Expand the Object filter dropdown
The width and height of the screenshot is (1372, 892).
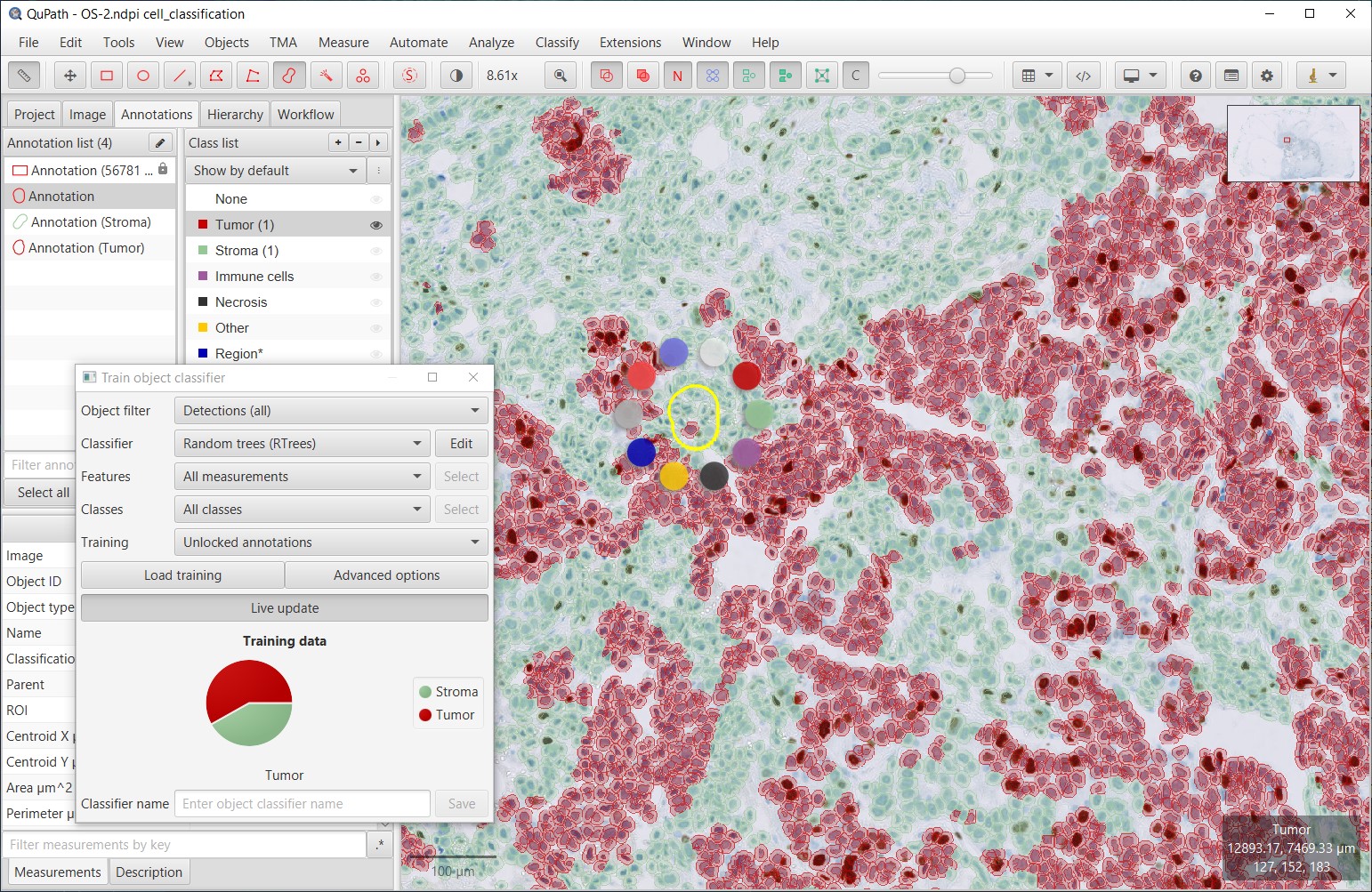[x=331, y=411]
